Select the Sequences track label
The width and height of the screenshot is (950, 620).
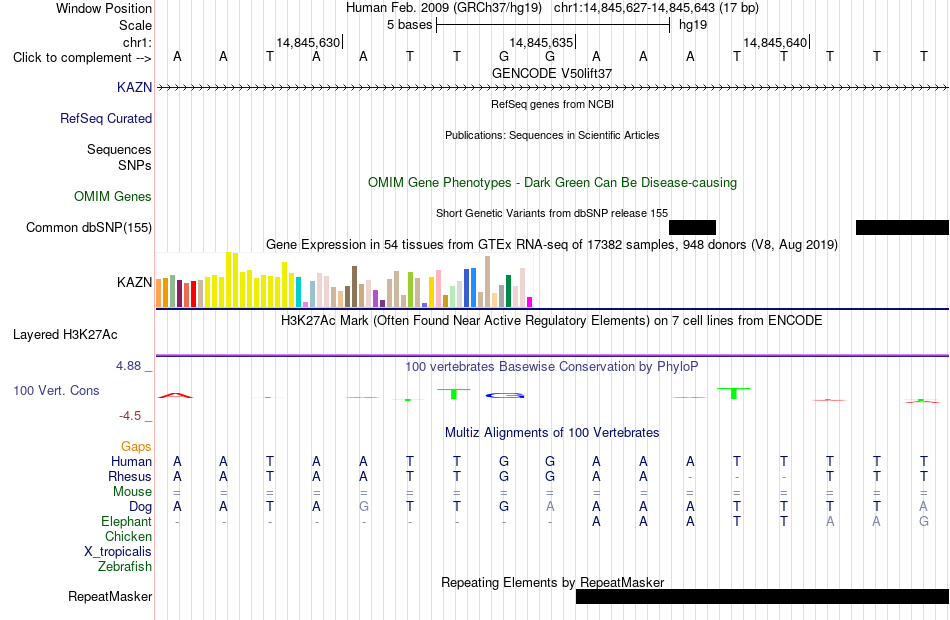[x=119, y=149]
